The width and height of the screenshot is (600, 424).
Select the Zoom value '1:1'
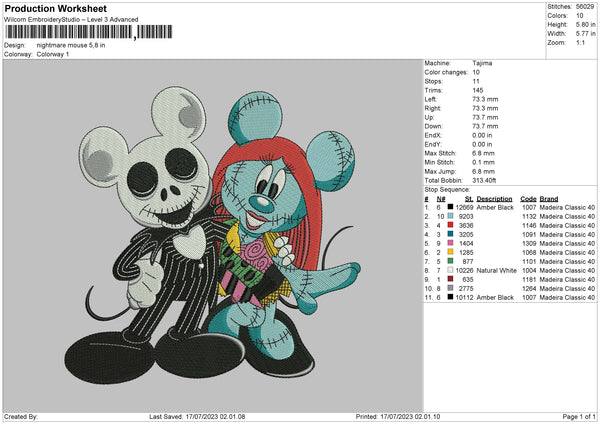(x=580, y=43)
